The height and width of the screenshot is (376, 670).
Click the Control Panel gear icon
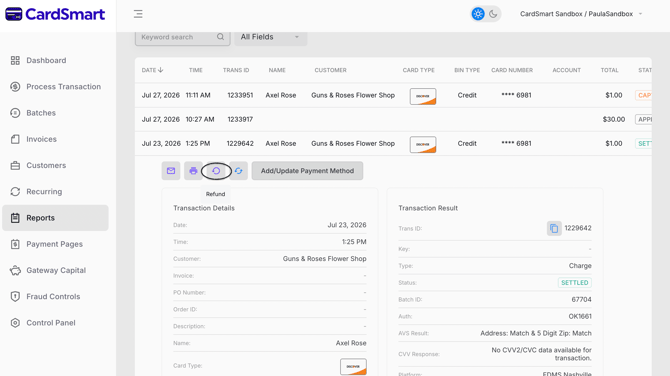(15, 323)
